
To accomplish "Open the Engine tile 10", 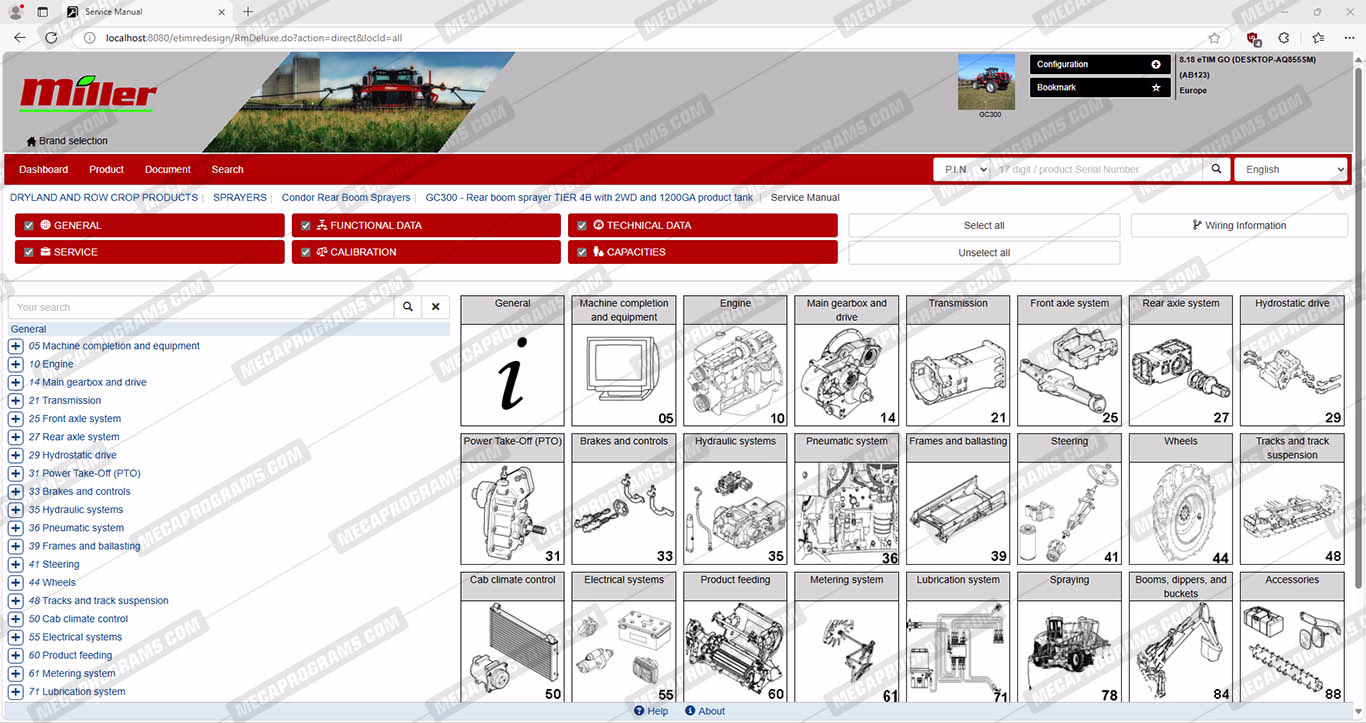I will [735, 361].
